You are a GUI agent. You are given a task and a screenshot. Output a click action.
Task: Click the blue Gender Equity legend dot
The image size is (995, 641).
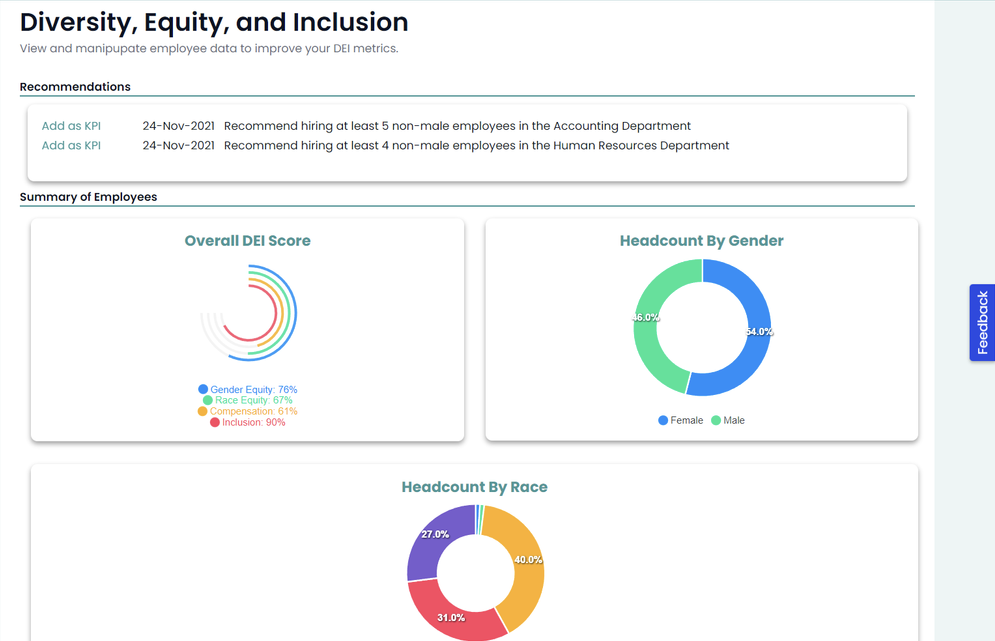click(203, 390)
